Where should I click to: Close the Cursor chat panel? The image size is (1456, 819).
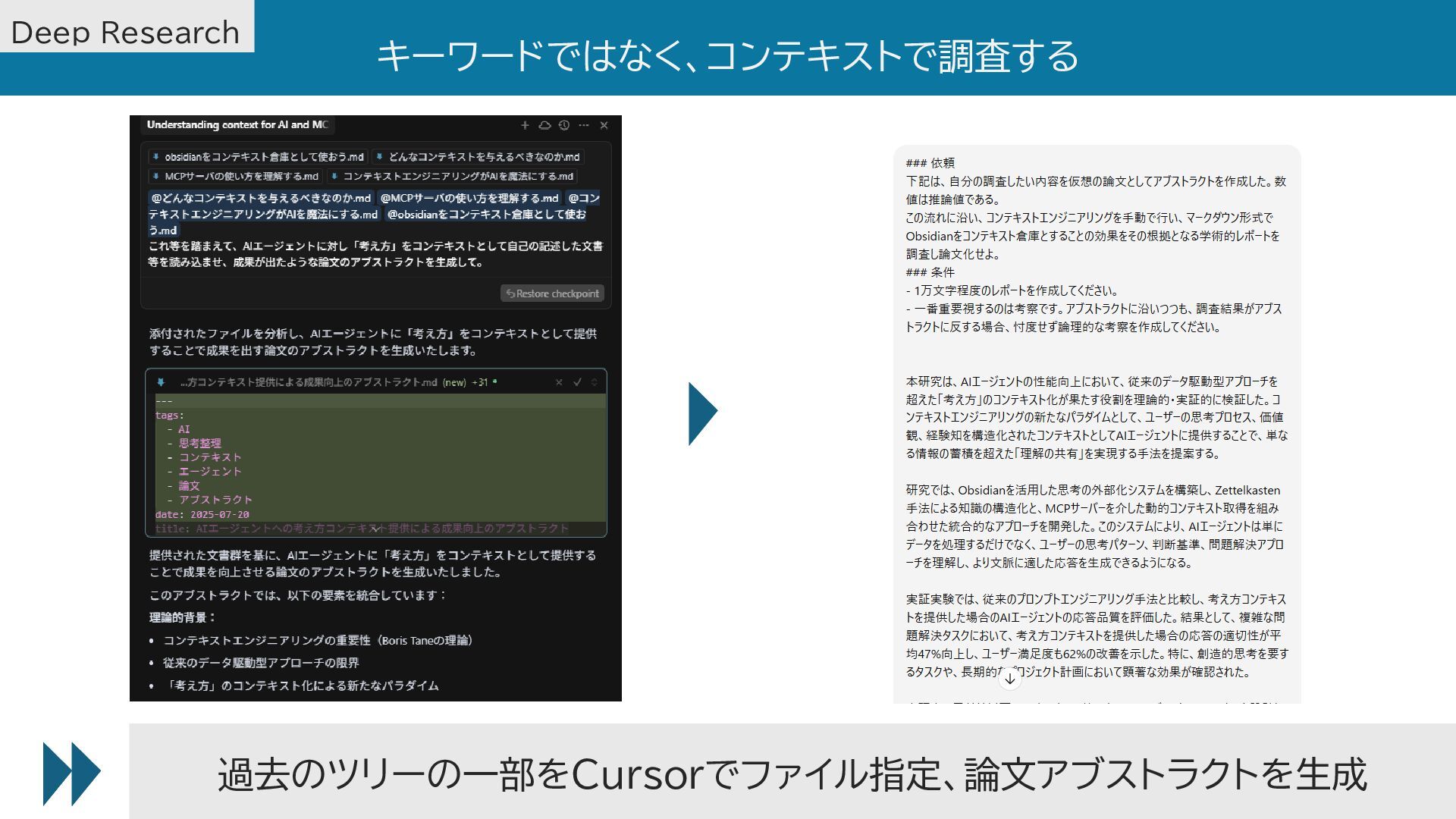[604, 125]
